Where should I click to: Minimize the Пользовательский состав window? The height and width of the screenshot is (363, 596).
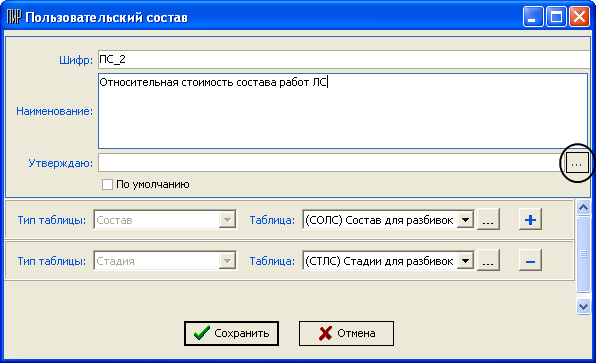(533, 17)
